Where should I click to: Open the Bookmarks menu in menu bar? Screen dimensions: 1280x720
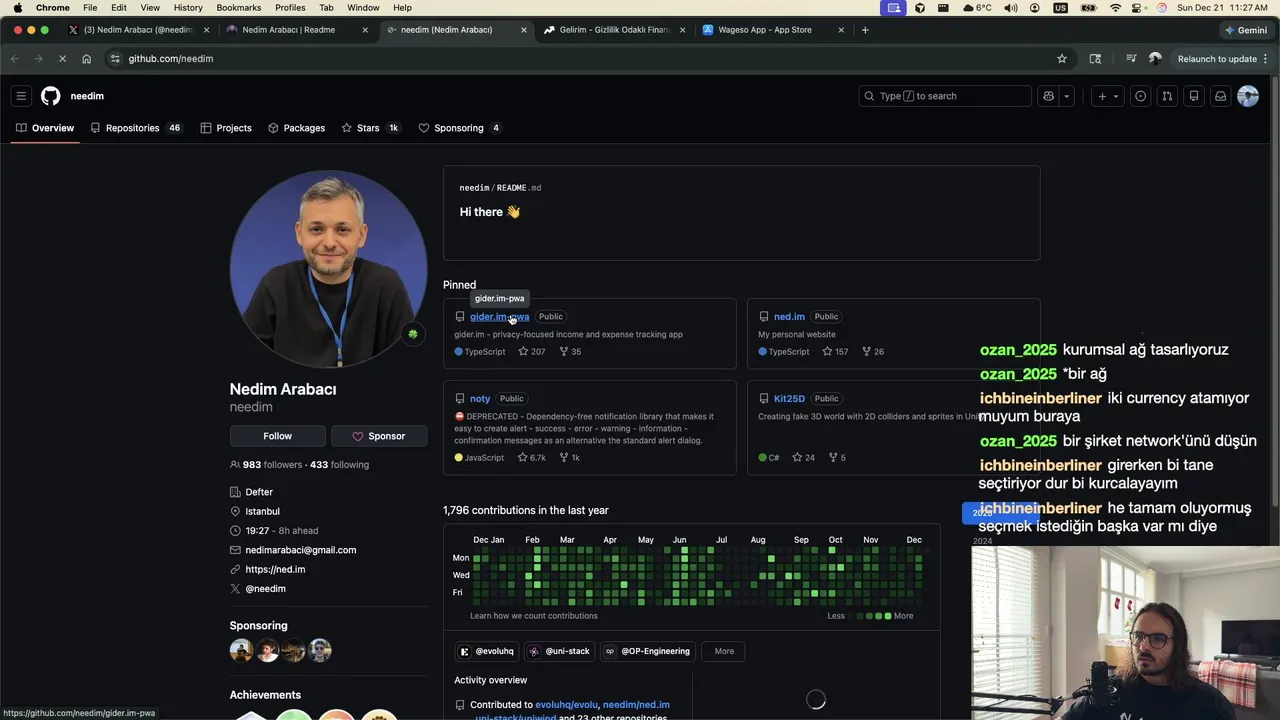click(238, 7)
